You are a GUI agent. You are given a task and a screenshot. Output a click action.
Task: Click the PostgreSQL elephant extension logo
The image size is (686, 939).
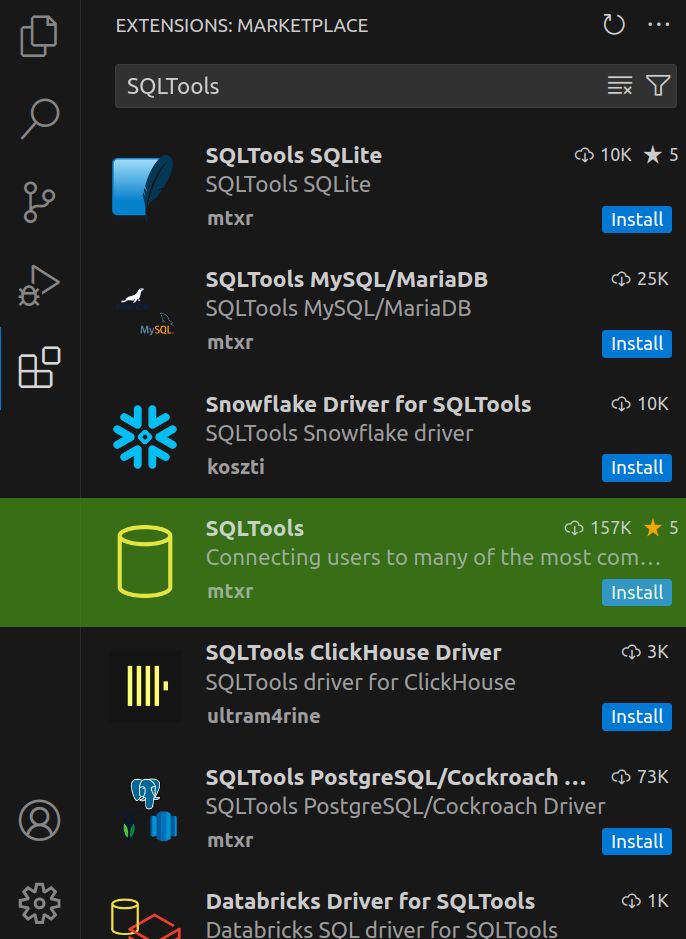click(147, 810)
